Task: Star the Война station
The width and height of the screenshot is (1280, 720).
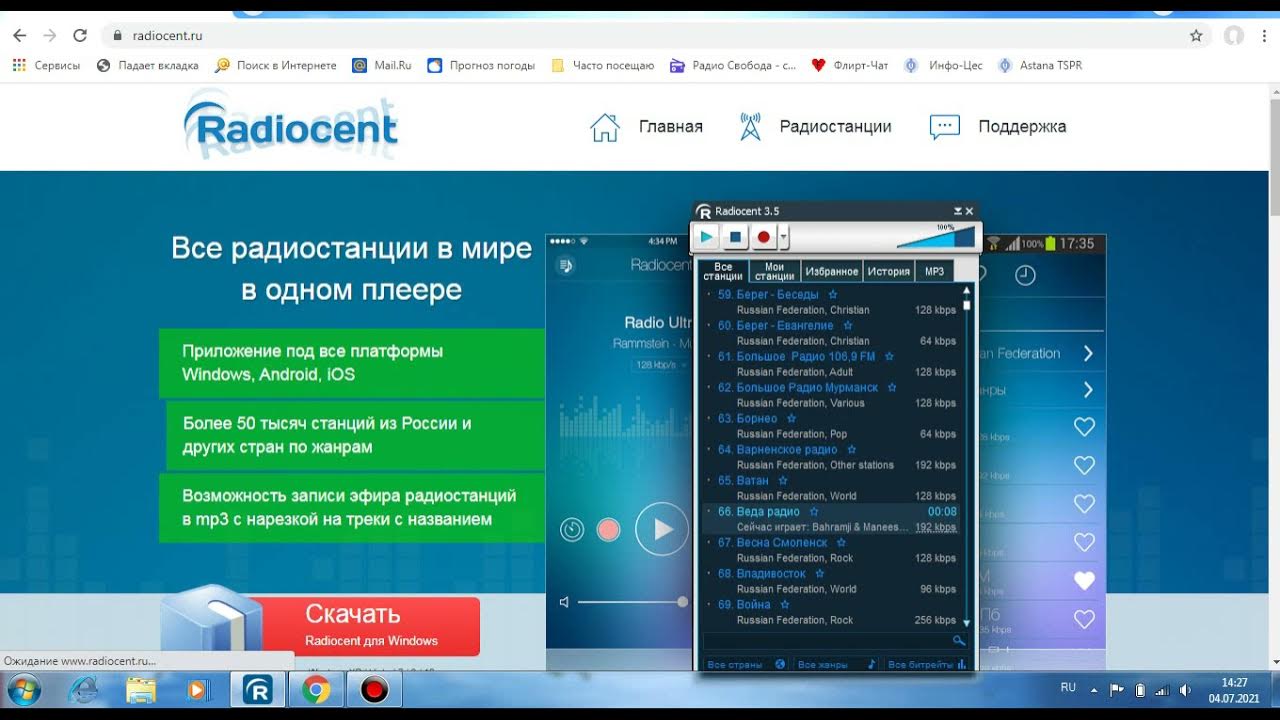Action: click(x=785, y=605)
